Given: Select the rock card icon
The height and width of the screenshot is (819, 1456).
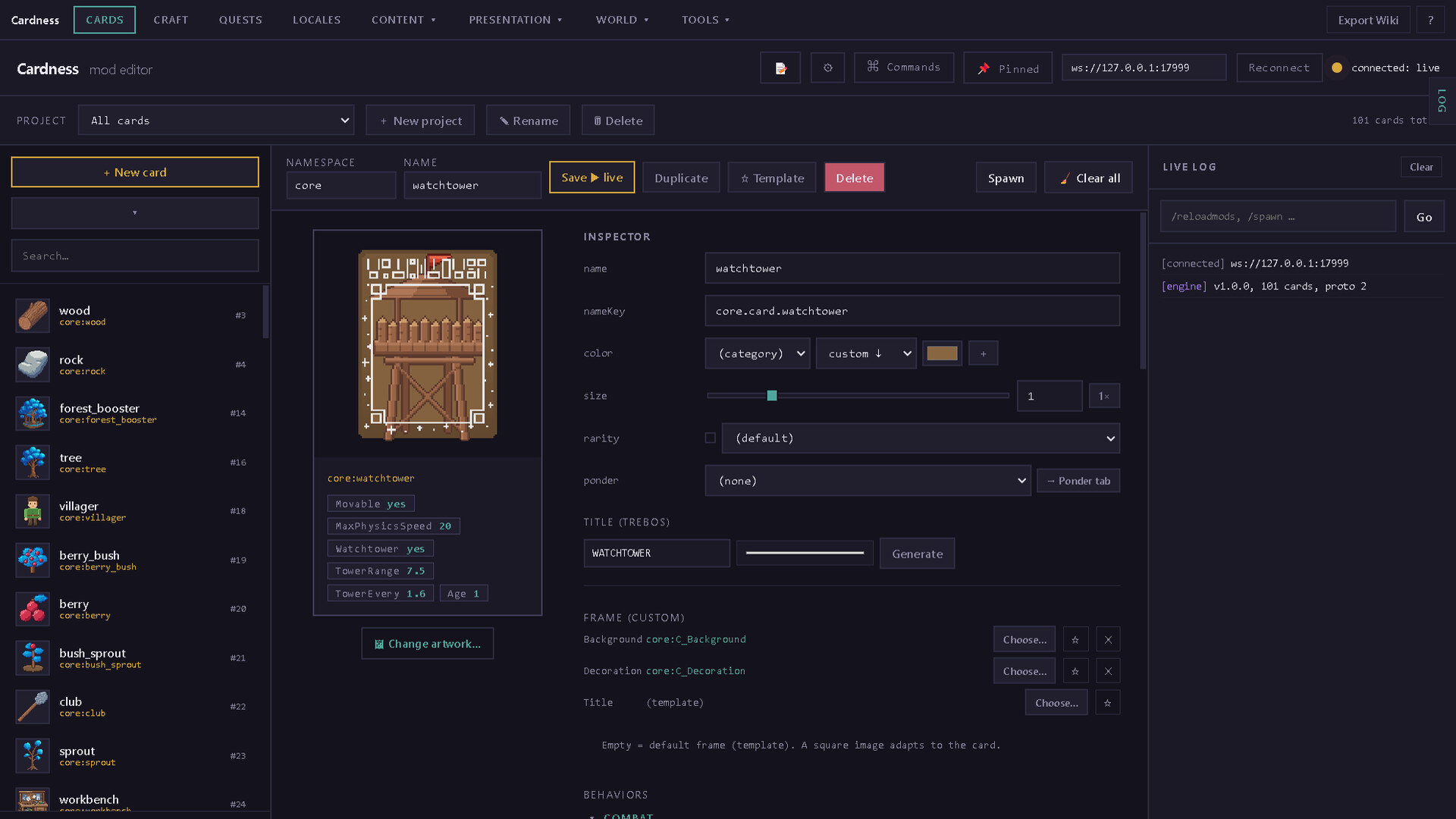Looking at the screenshot, I should click(33, 365).
